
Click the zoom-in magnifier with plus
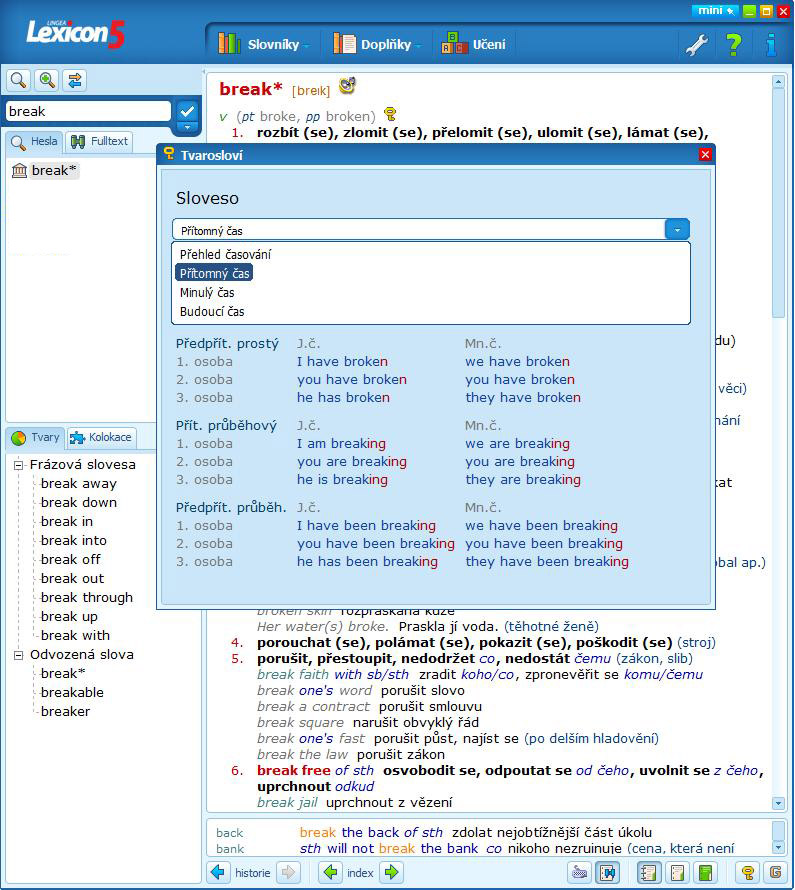[47, 80]
